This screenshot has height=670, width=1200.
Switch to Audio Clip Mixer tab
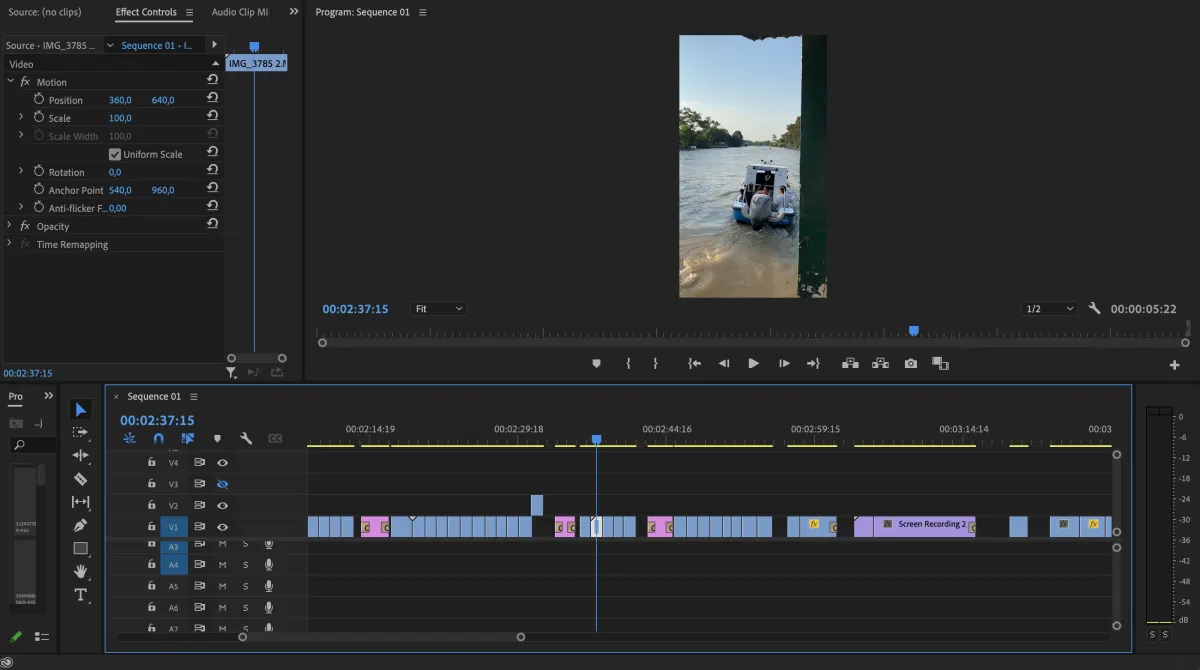click(240, 12)
